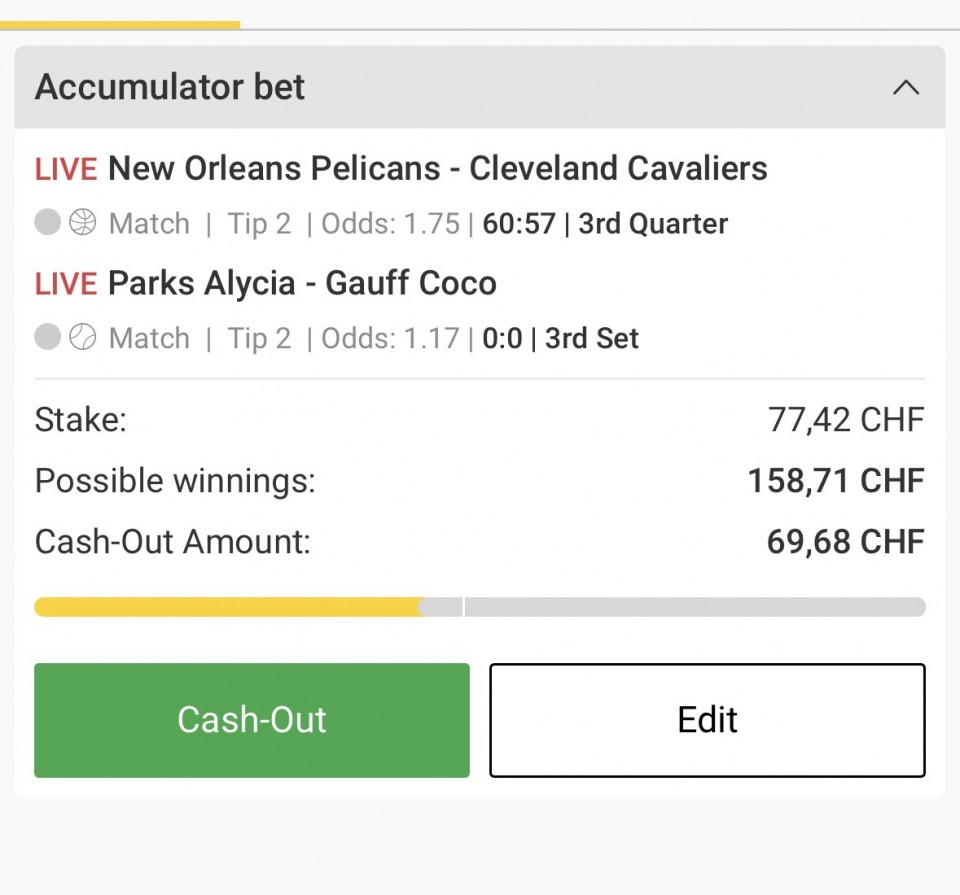
Task: Open Parks Alycia - Gauff Coco match
Action: coord(302,283)
